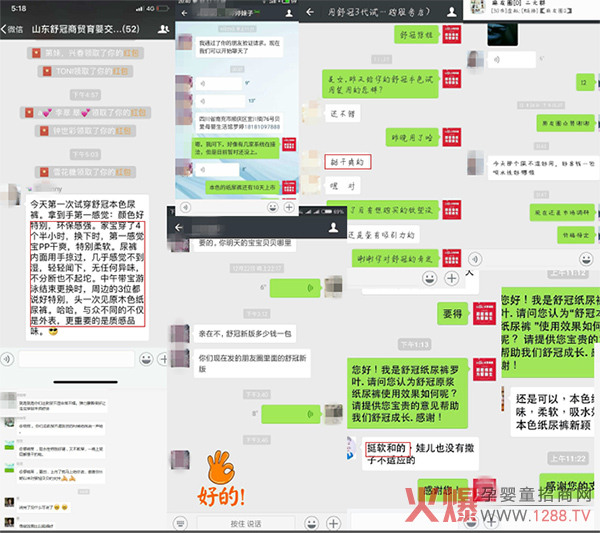Tap the 嗯 对 reply bubble
Screen dimensions: 600x533
(342, 186)
